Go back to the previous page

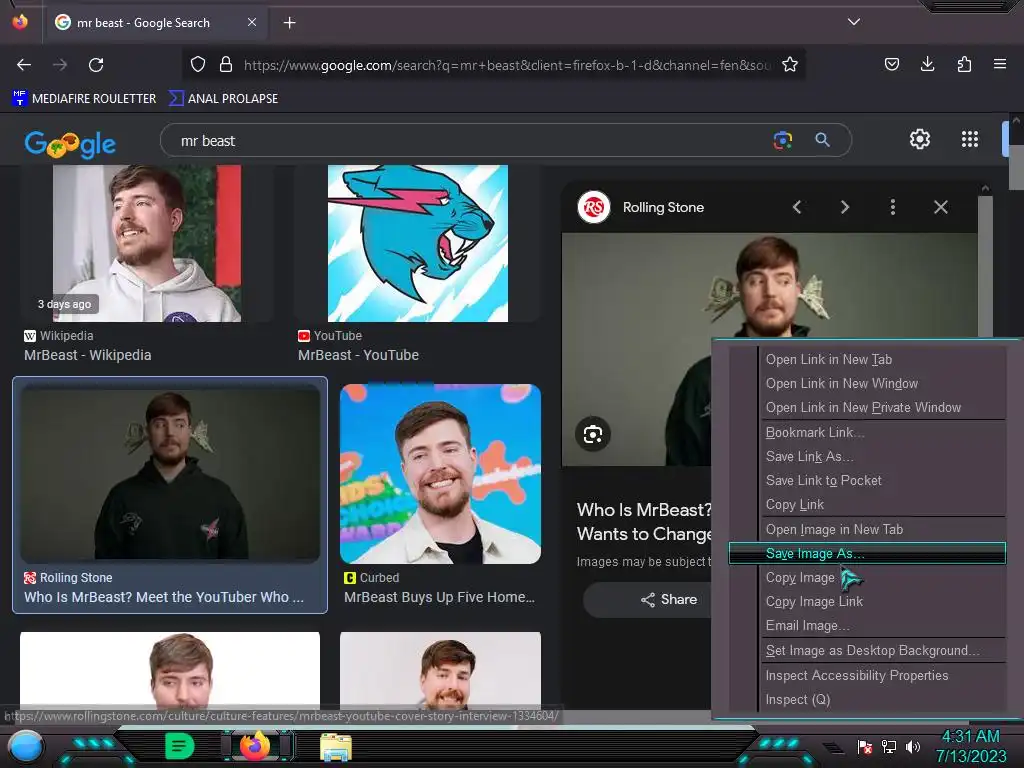pyautogui.click(x=24, y=65)
